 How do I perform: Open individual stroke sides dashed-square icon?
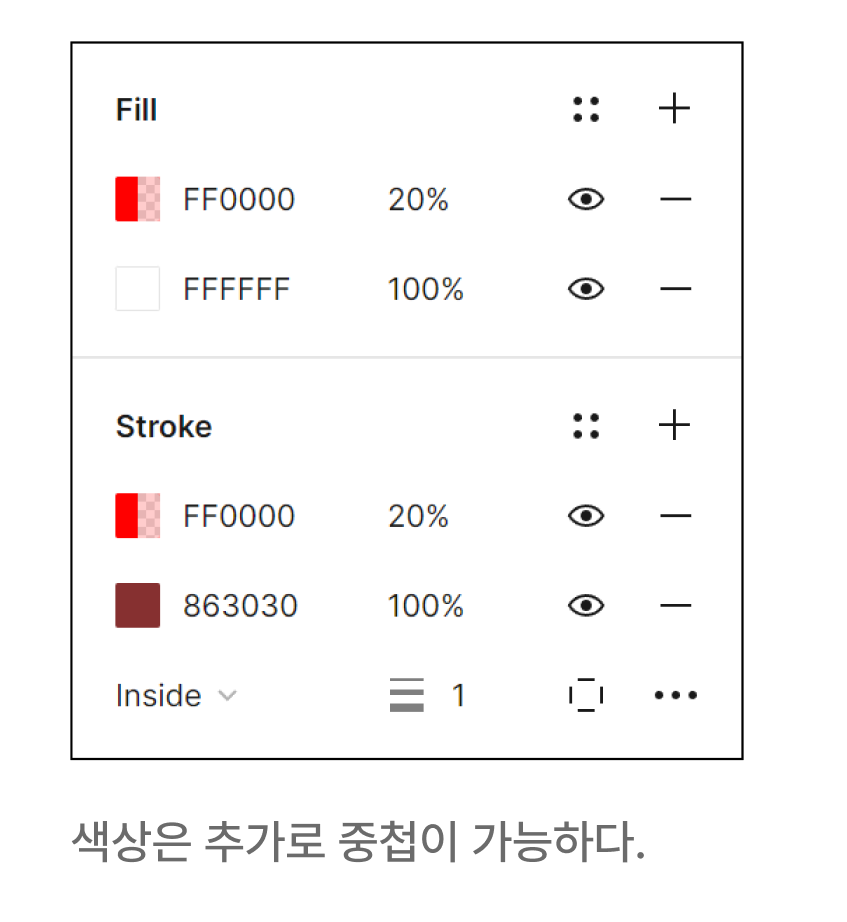click(x=586, y=695)
